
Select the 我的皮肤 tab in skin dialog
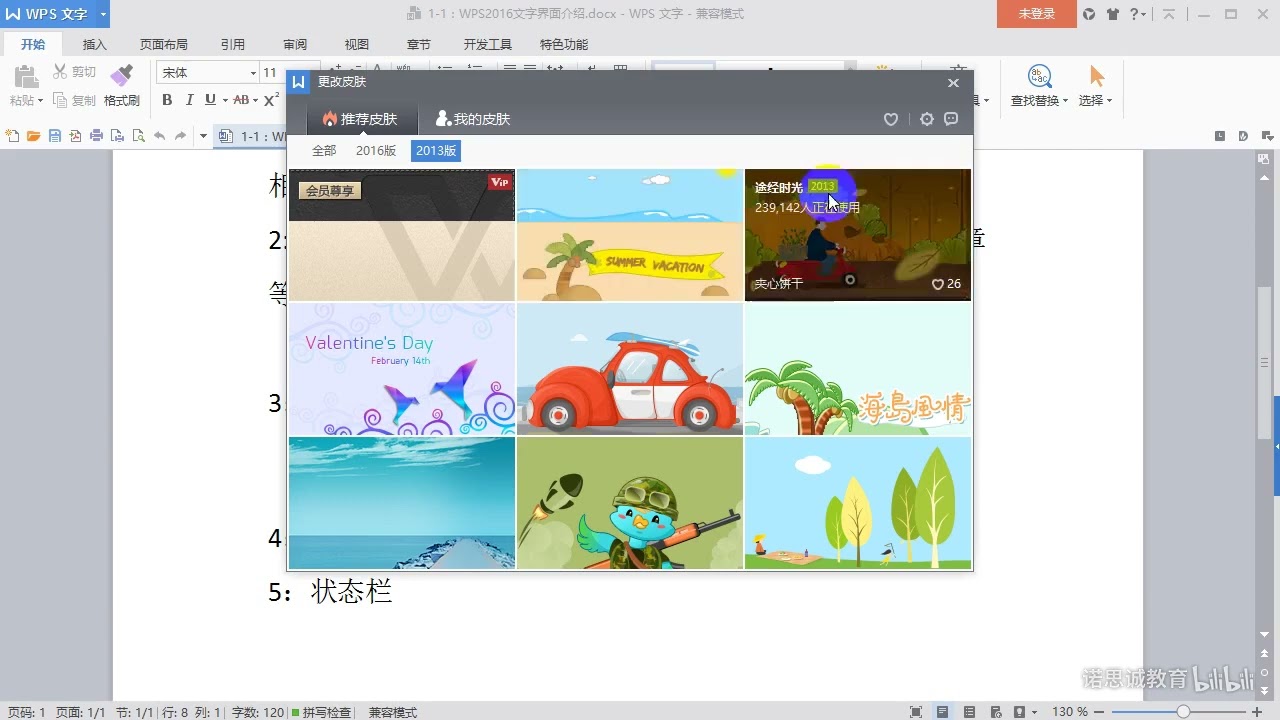point(473,119)
